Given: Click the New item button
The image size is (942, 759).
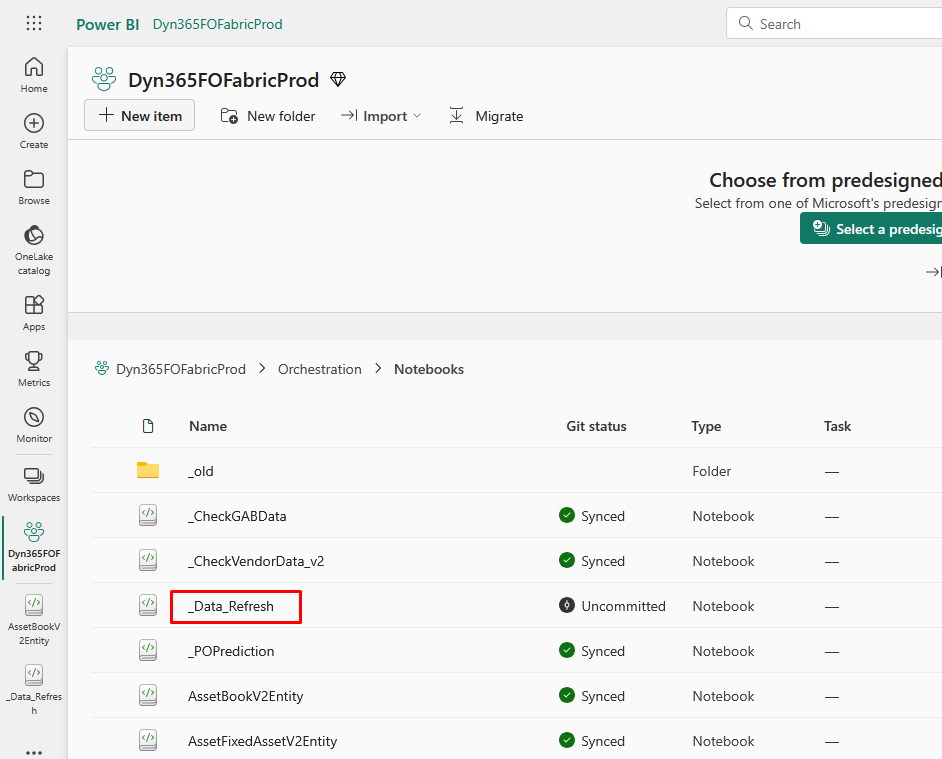Looking at the screenshot, I should tap(139, 115).
